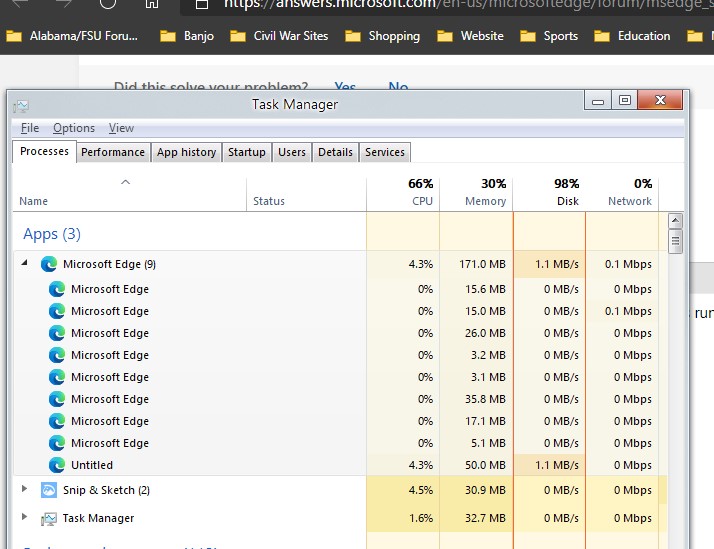The image size is (714, 549).
Task: Open the File menu
Action: tap(30, 128)
